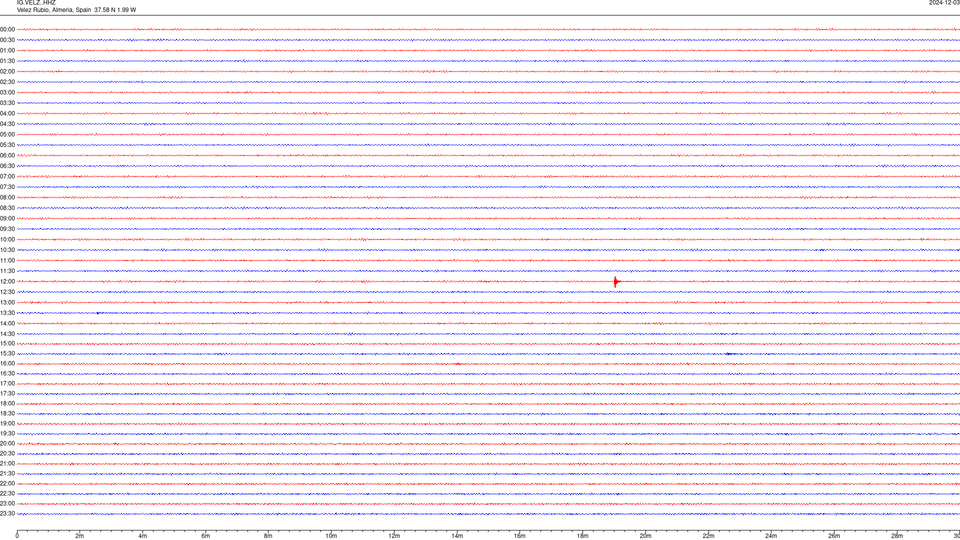This screenshot has width=960, height=540.
Task: Click the 07:00 time label
Action: (7, 176)
